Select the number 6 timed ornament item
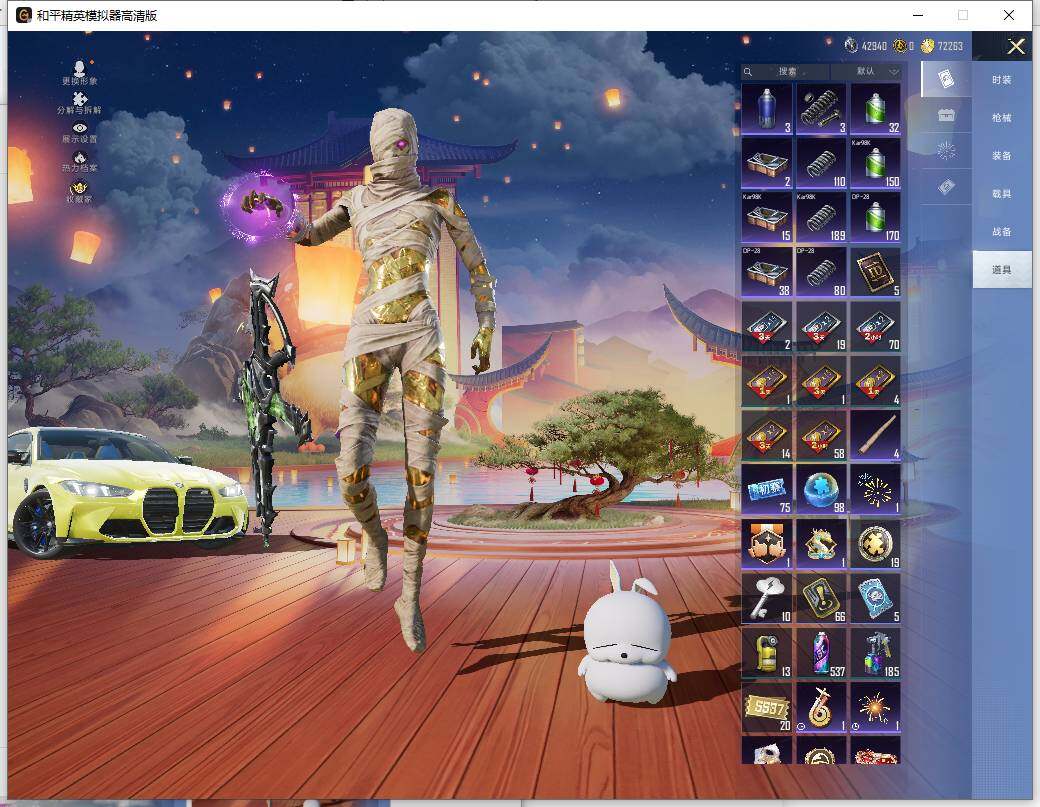Viewport: 1040px width, 807px height. coord(821,707)
